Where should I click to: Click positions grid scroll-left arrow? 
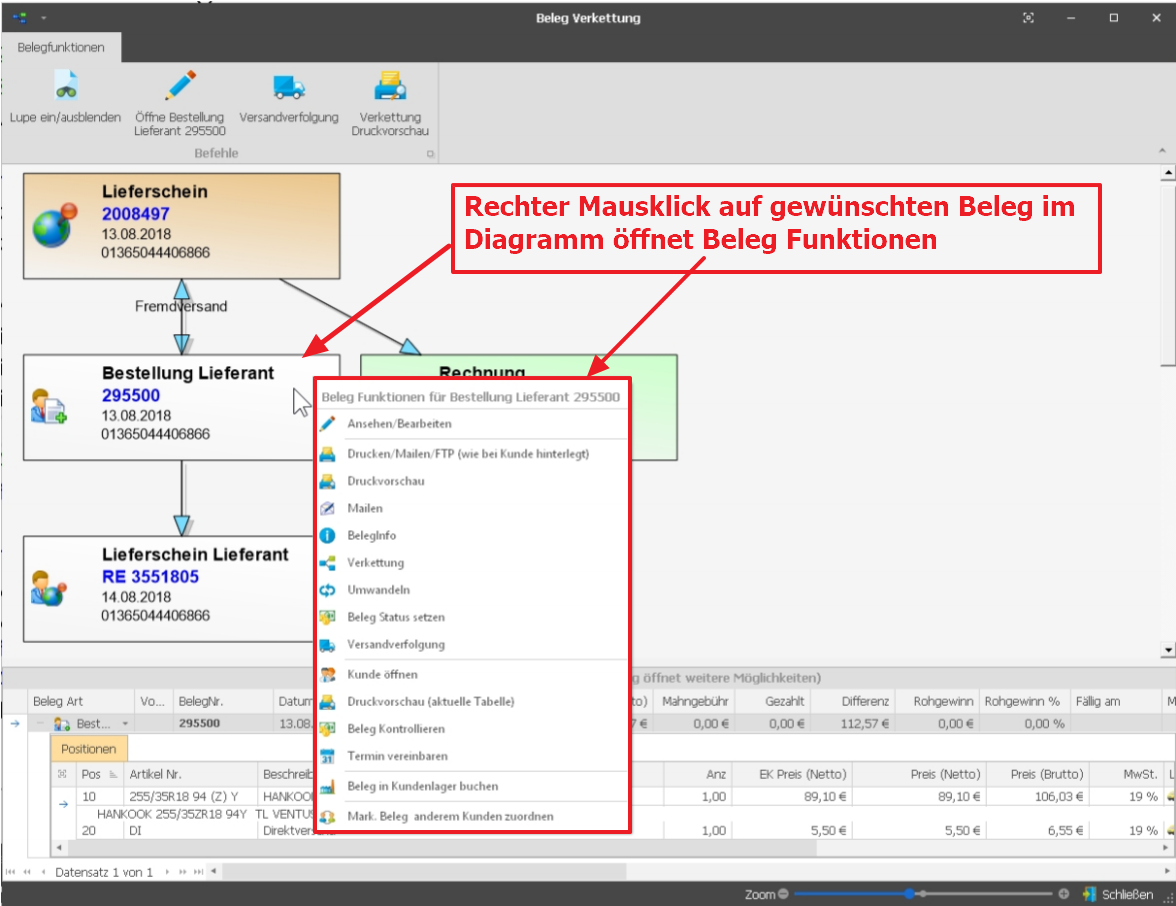(59, 848)
